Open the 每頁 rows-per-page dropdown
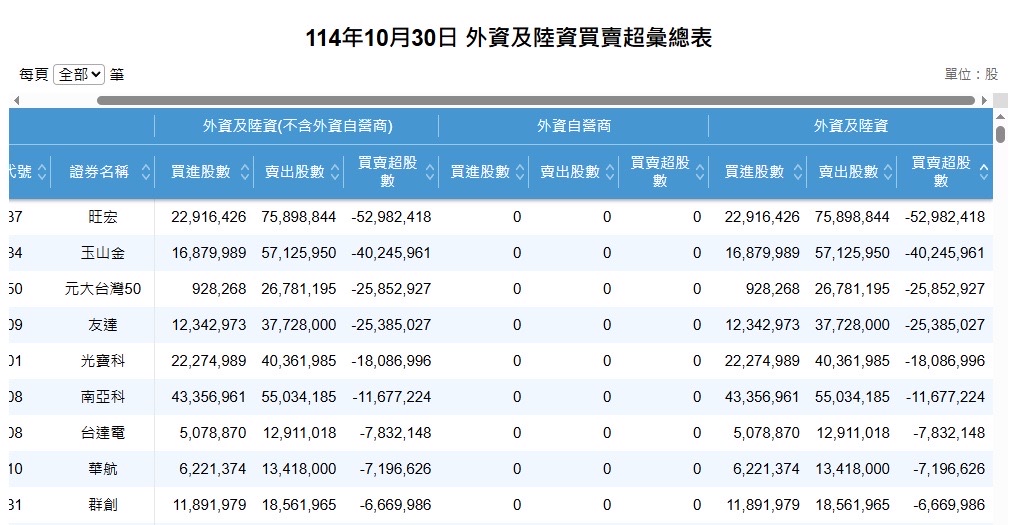Image resolution: width=1016 pixels, height=525 pixels. coord(79,74)
